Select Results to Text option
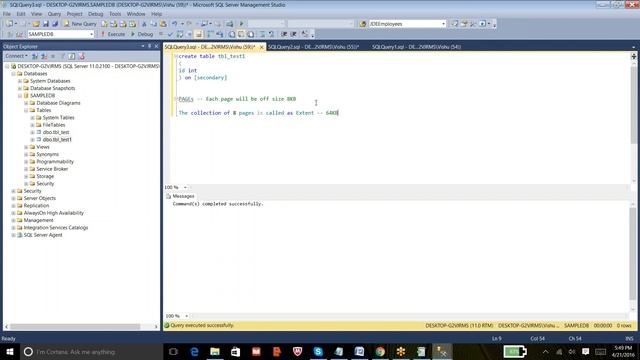This screenshot has width=640, height=360. click(x=232, y=34)
